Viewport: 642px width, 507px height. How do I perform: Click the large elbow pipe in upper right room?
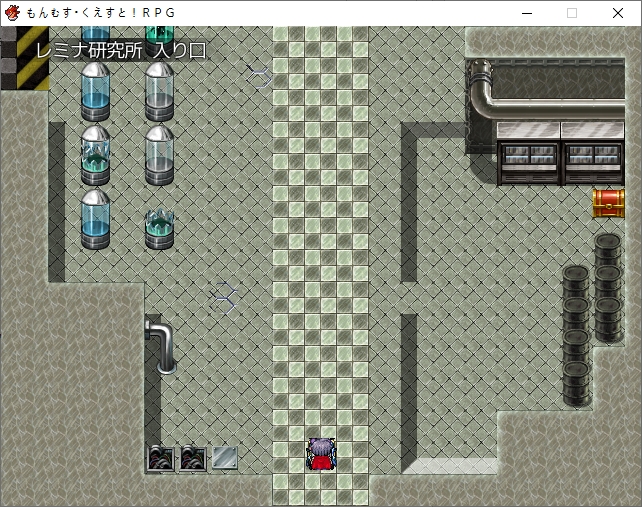coord(546,90)
